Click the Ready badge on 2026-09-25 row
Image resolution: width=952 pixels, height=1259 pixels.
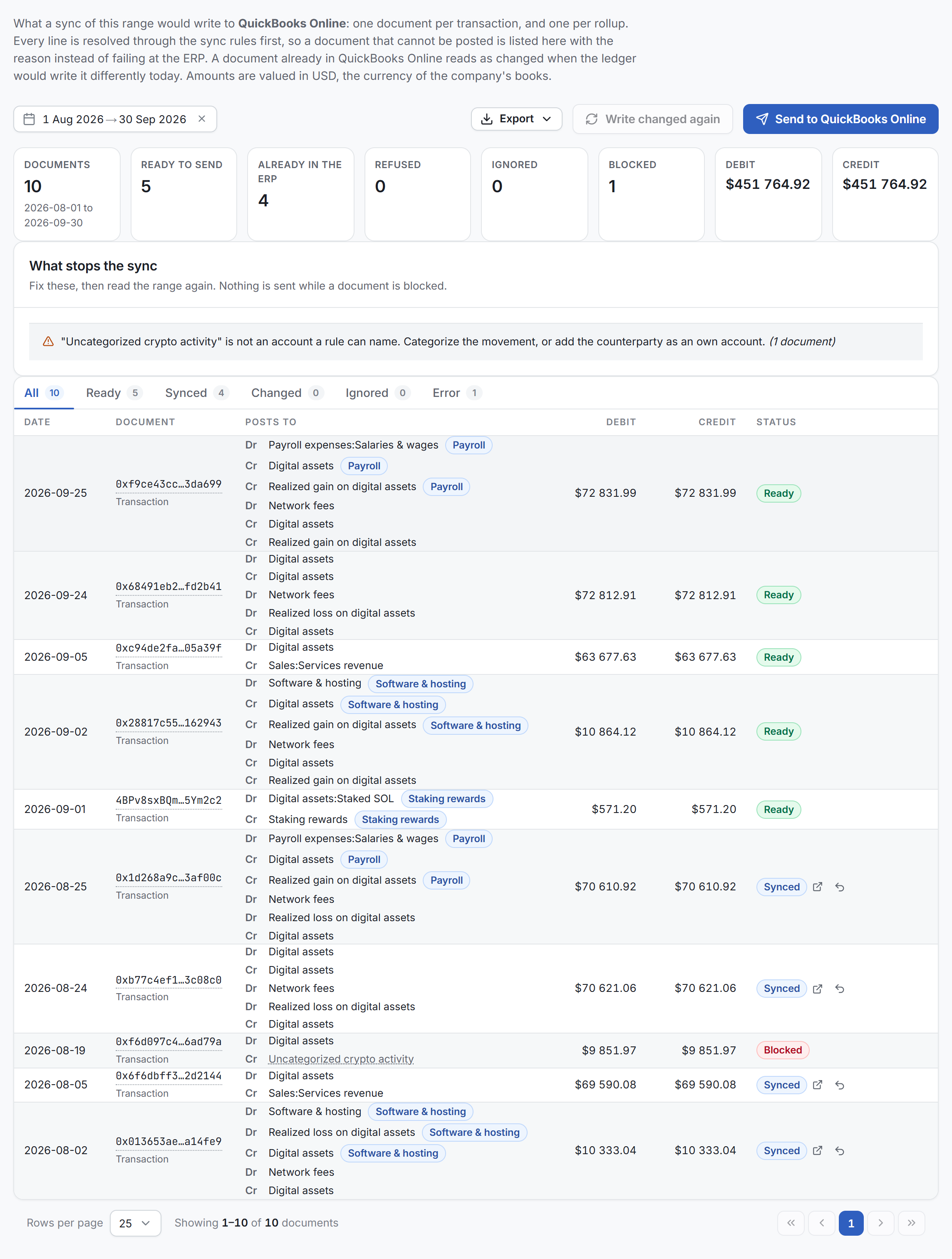tap(778, 493)
